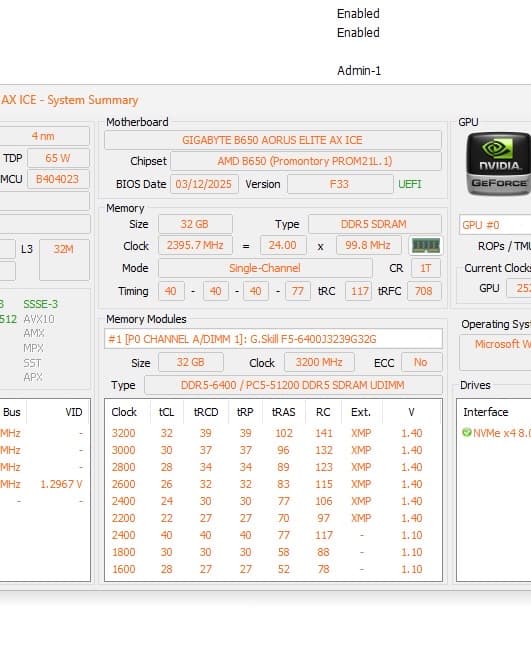Viewport: 531px width, 663px height.
Task: Click the RC column header
Action: coord(323,412)
